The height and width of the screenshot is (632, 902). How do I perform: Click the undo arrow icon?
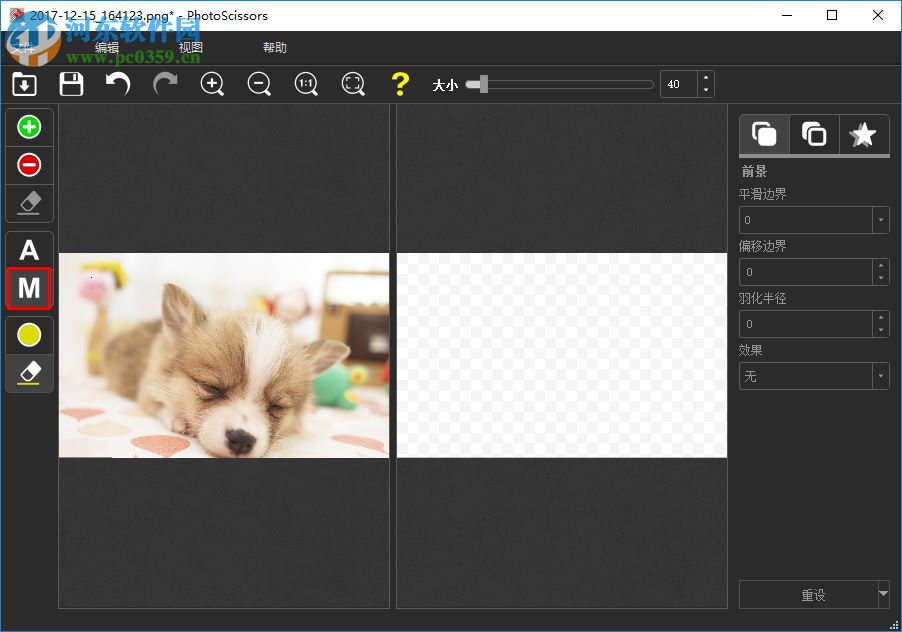tap(117, 84)
